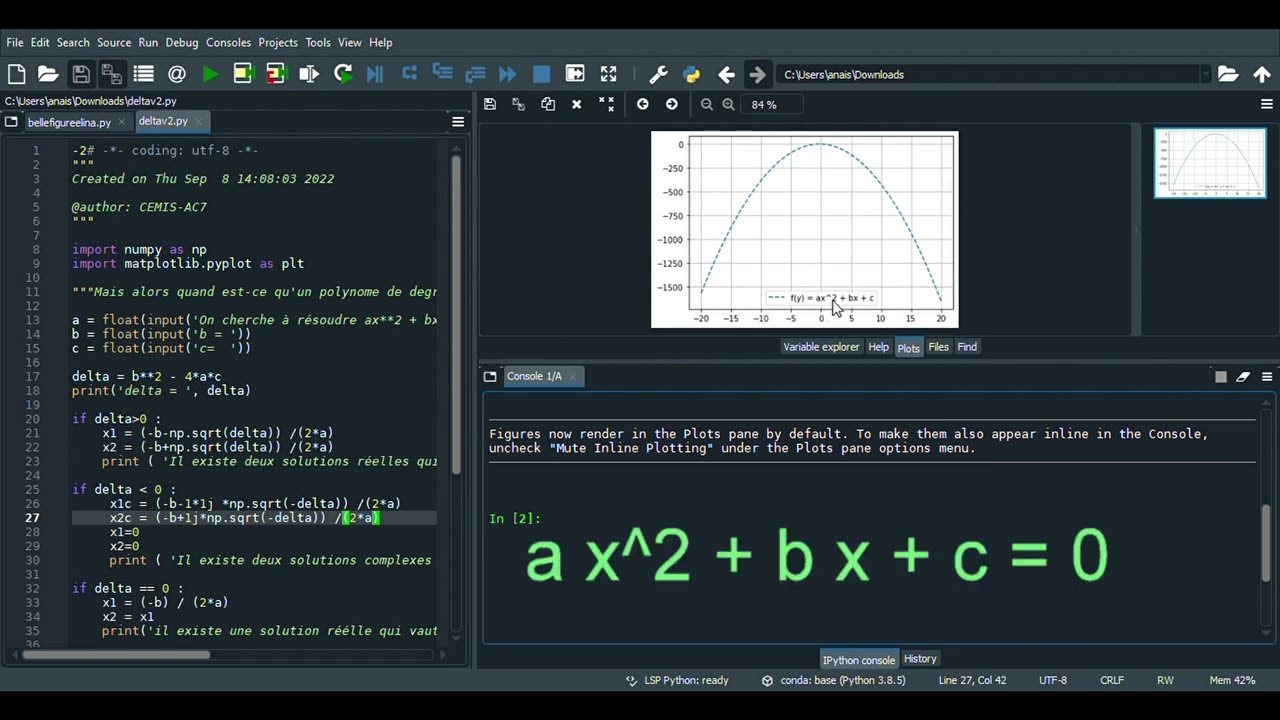Image resolution: width=1280 pixels, height=720 pixels.
Task: Open Edit menu
Action: coord(40,42)
